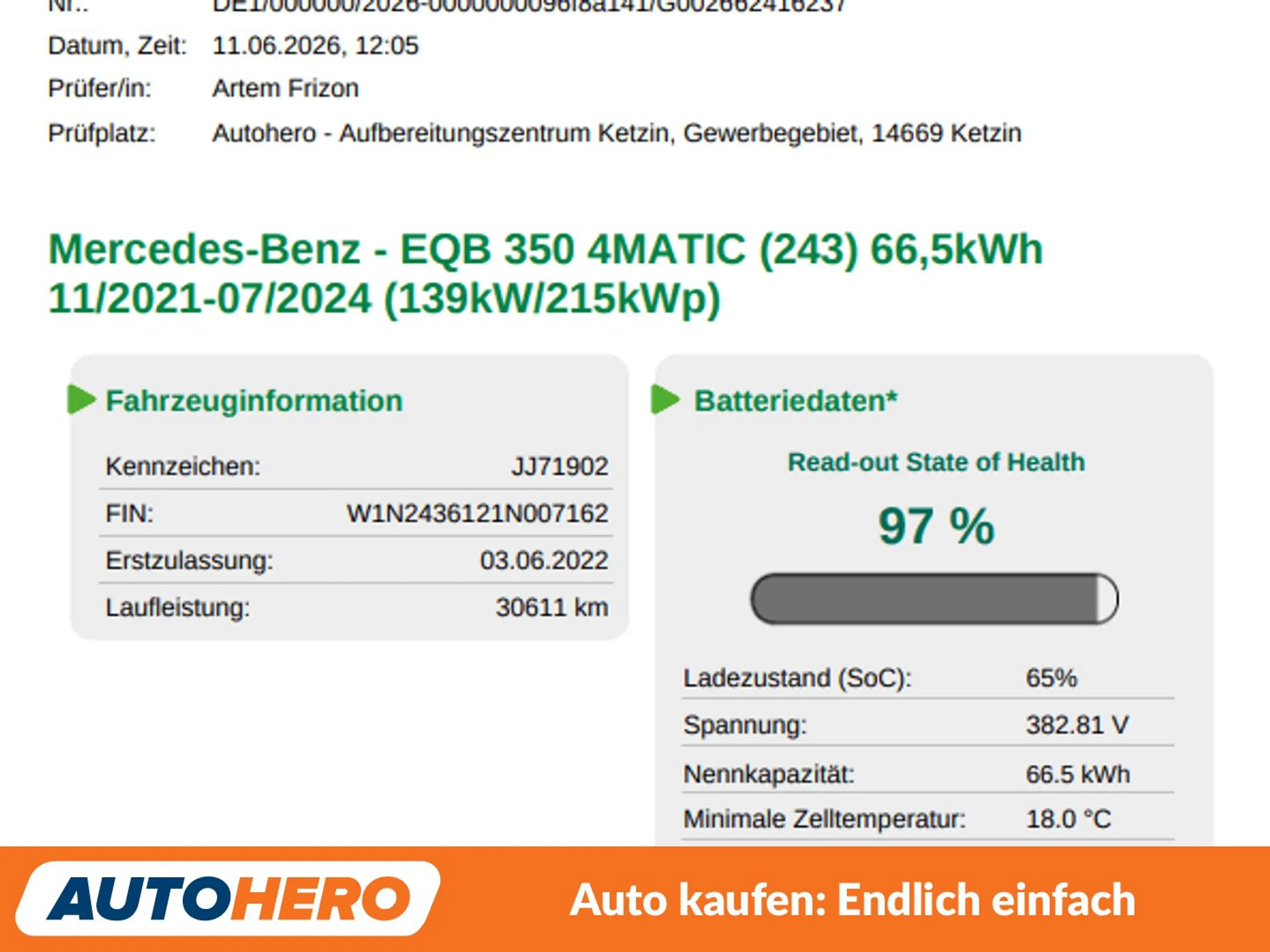Viewport: 1270px width, 952px height.
Task: Click the mileage value 30611 km
Action: coord(552,607)
